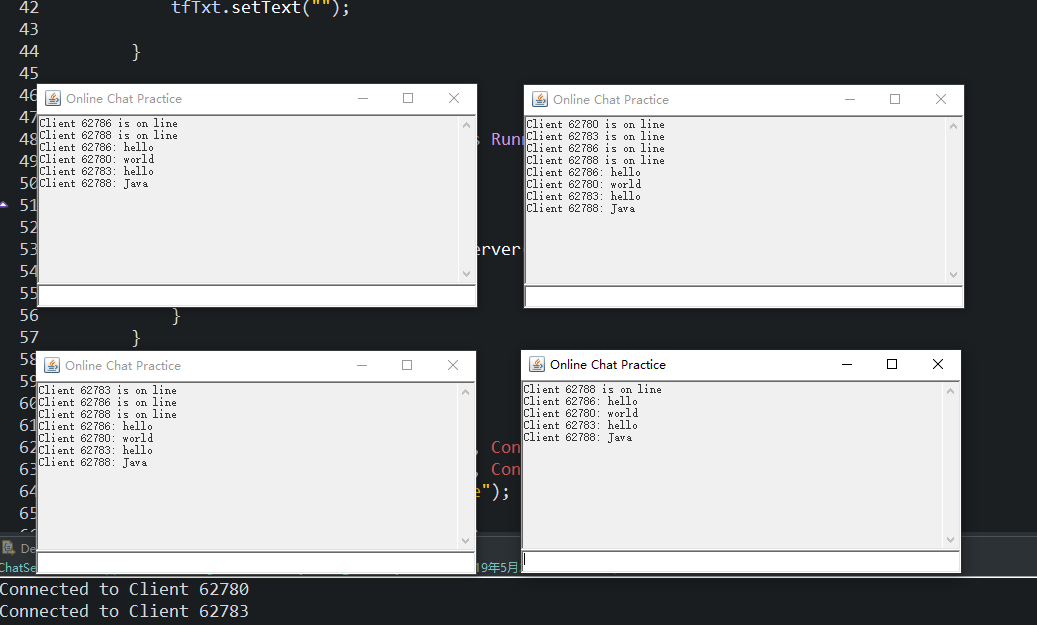Click Java icon of chat window listing 62780 first

540,99
